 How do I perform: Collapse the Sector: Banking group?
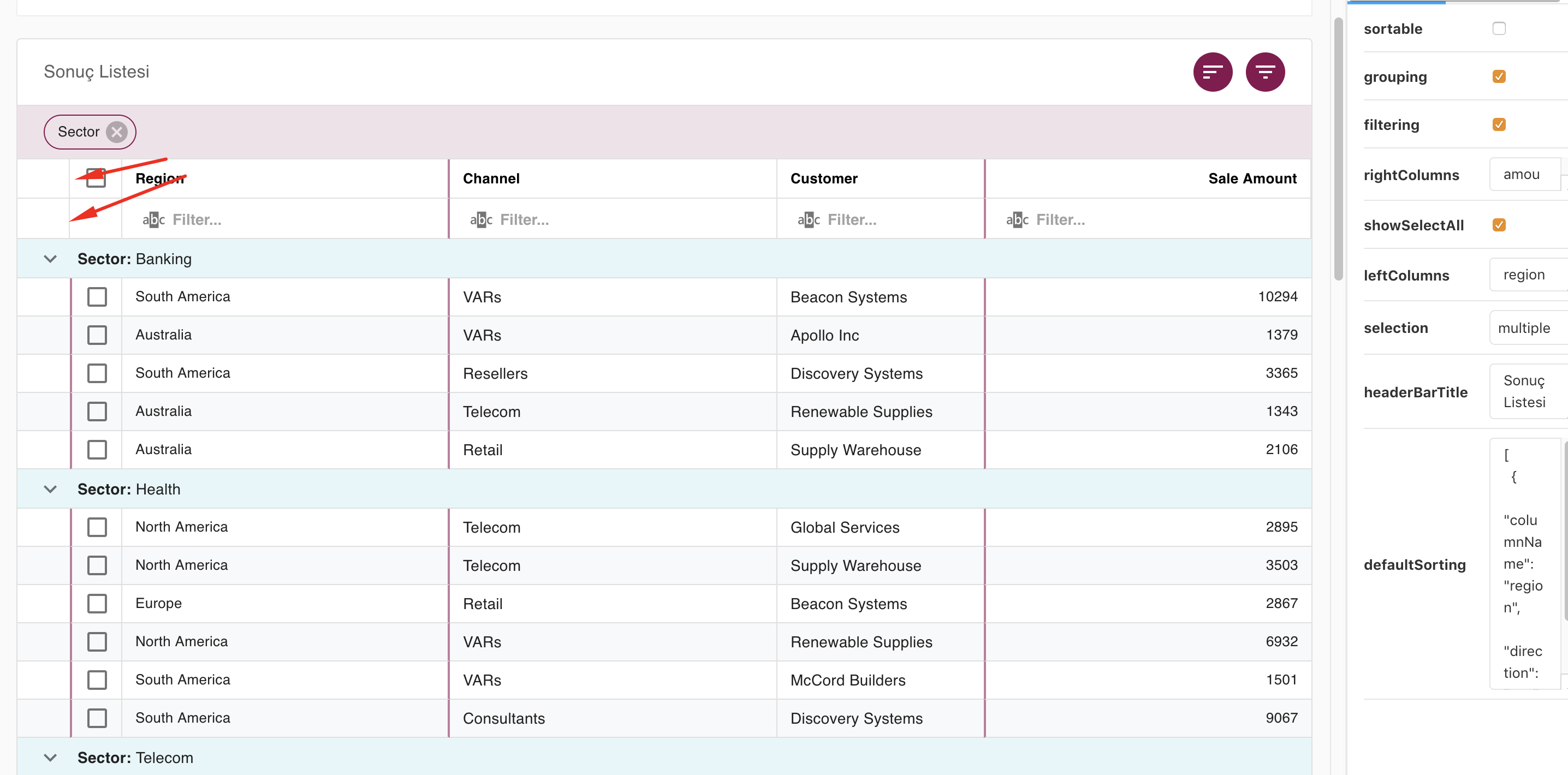pyautogui.click(x=51, y=259)
